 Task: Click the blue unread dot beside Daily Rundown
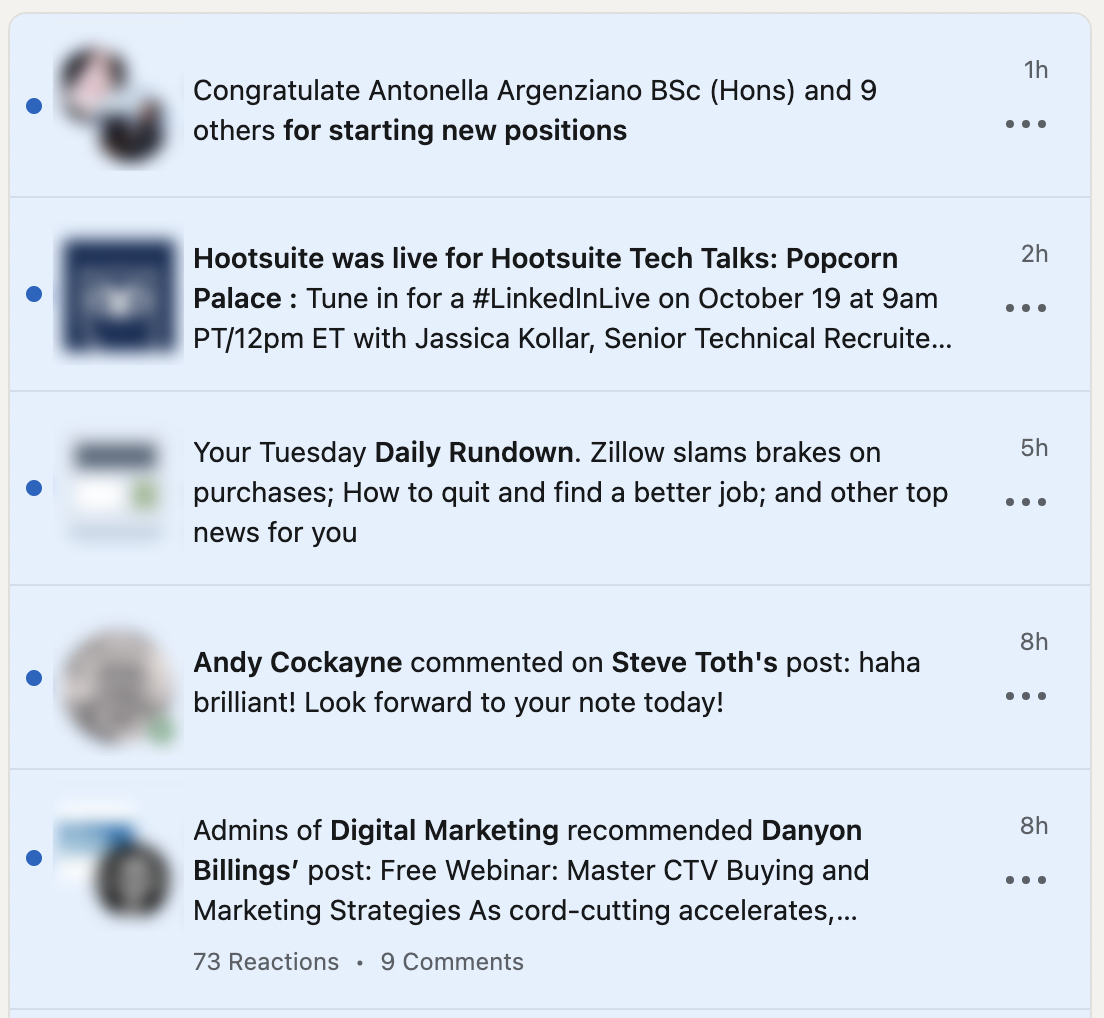pyautogui.click(x=34, y=488)
